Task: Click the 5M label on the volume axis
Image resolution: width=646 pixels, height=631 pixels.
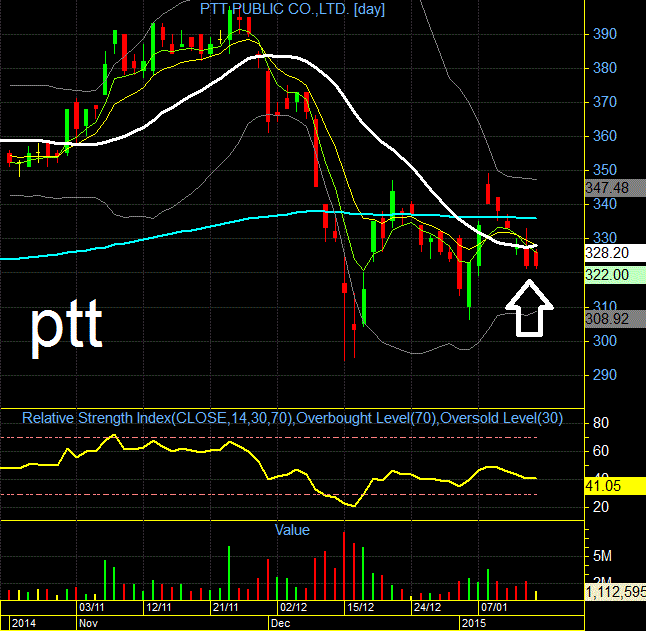Action: [602, 556]
